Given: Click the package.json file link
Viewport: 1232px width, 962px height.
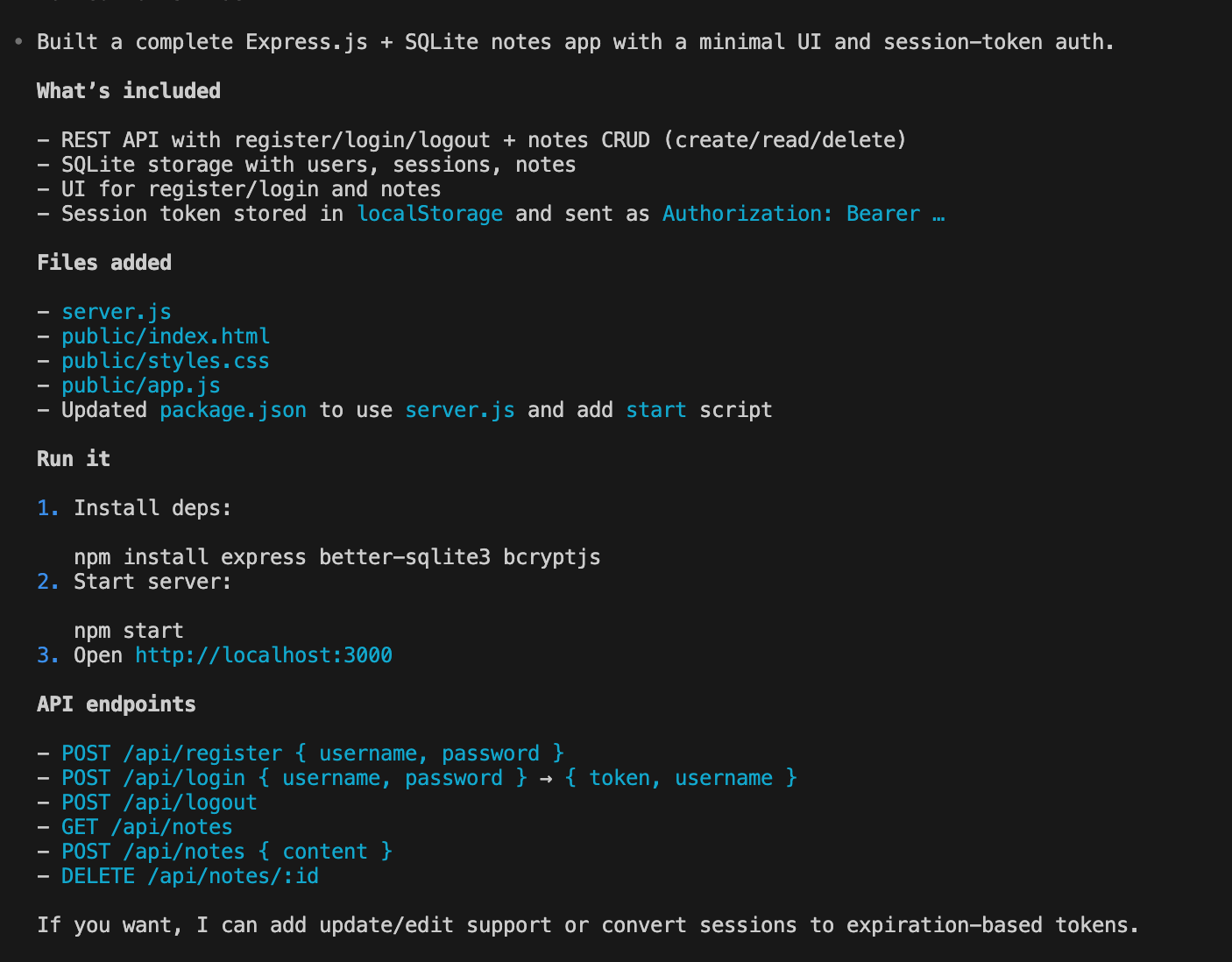Looking at the screenshot, I should point(232,410).
